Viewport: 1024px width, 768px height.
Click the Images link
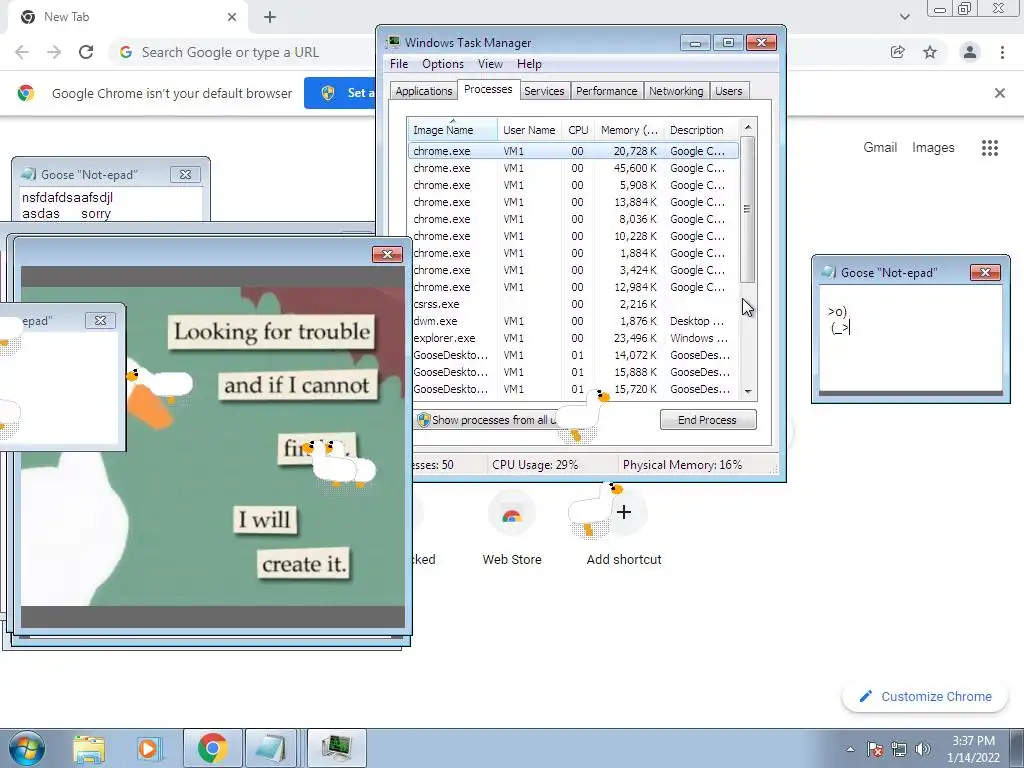[933, 148]
